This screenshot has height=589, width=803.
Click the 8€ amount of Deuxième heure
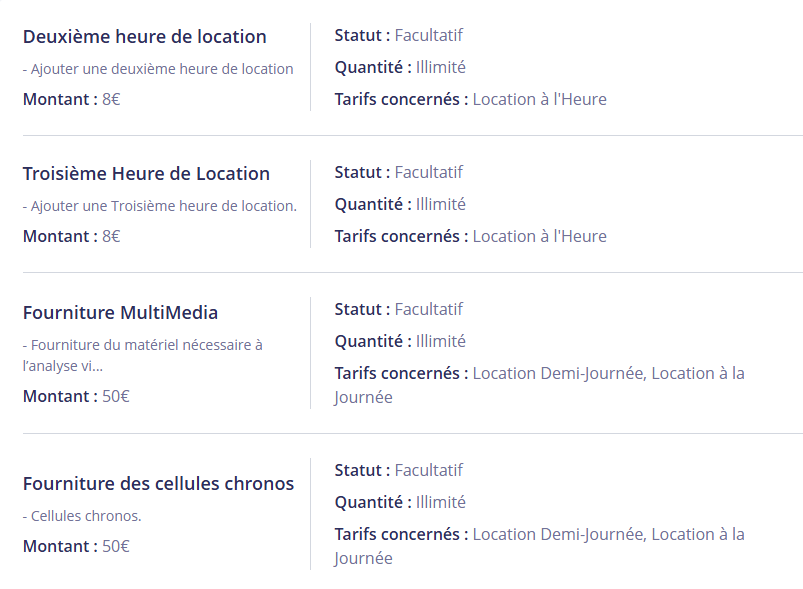pos(111,99)
